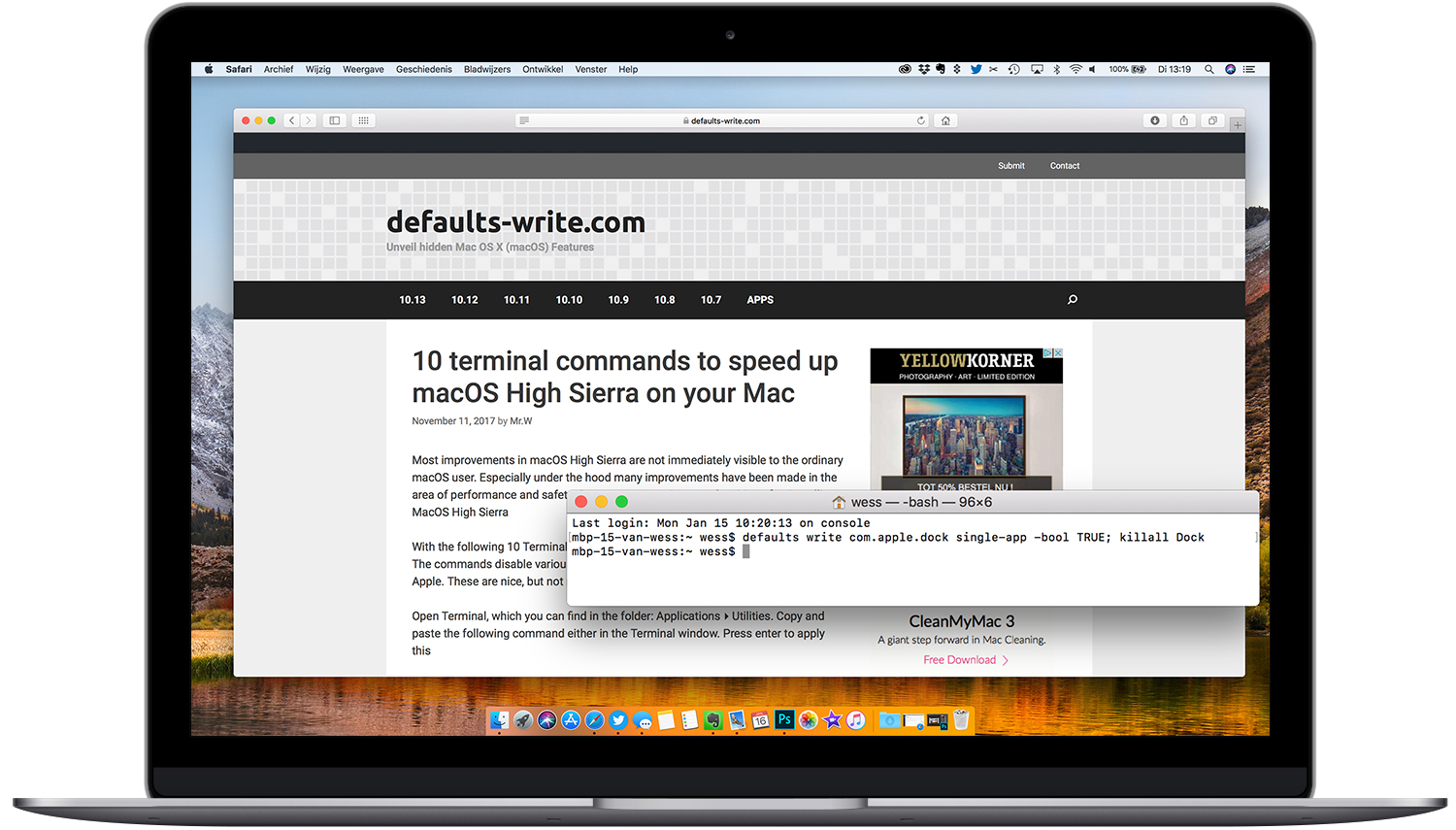
Task: Show Safari downloads list
Action: point(1155,120)
